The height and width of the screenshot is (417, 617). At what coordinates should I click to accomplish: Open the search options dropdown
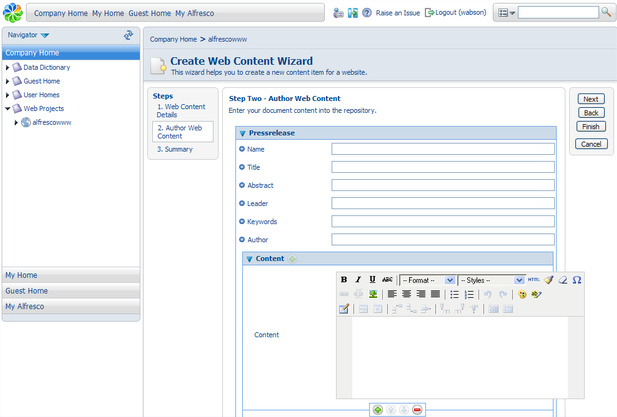506,13
